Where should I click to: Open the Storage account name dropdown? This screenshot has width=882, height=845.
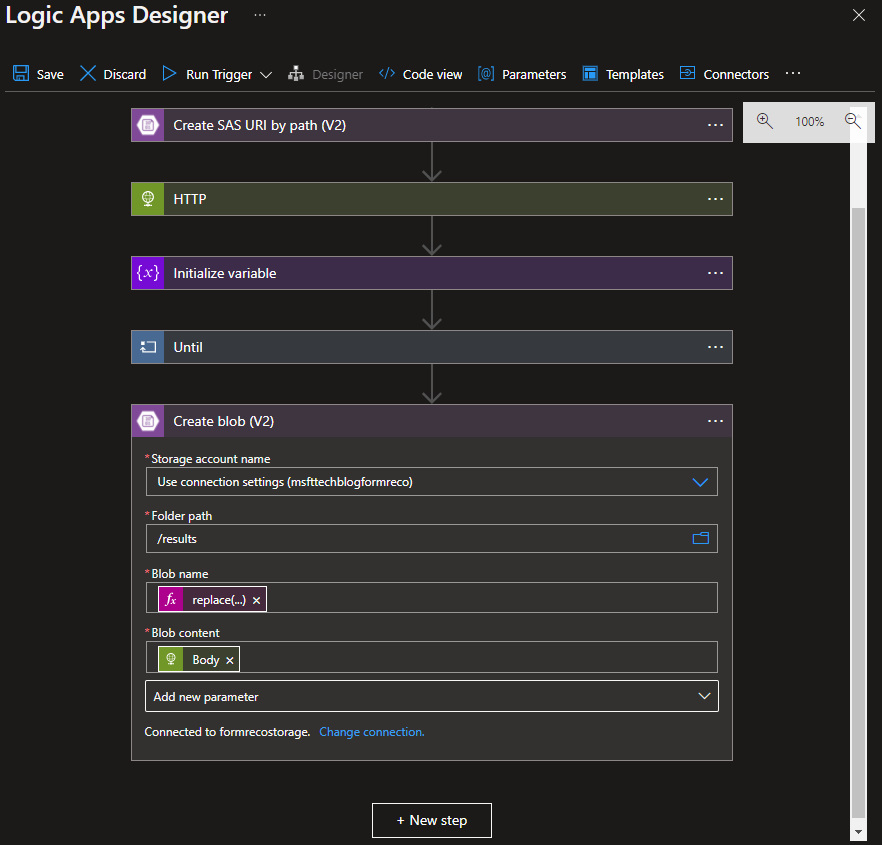point(700,482)
